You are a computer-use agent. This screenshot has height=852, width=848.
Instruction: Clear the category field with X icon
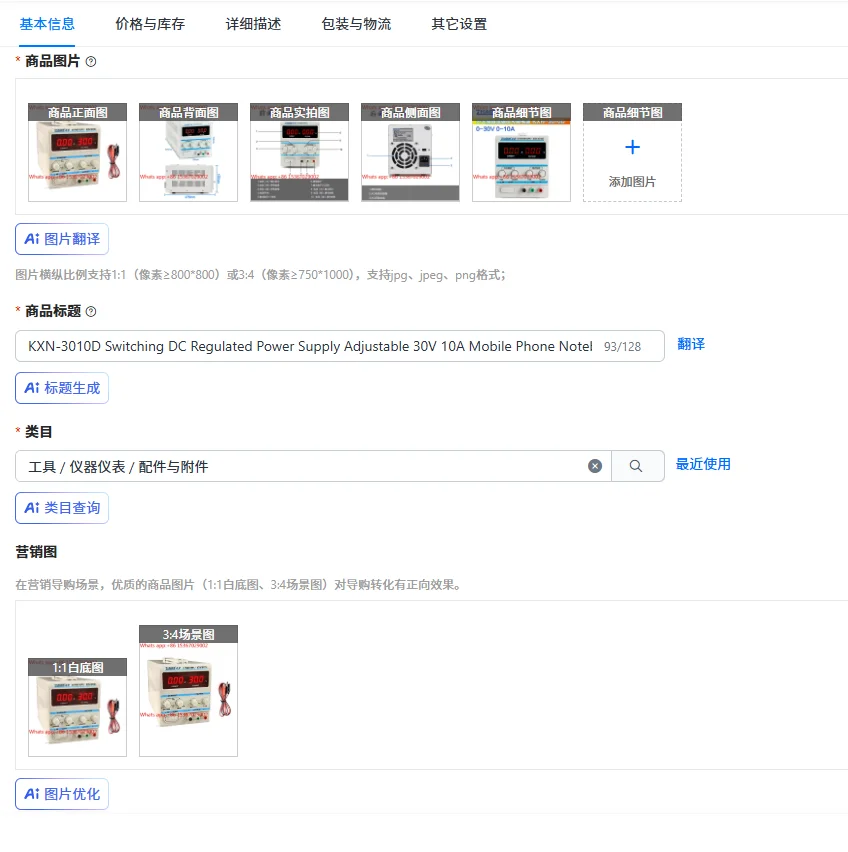(595, 466)
